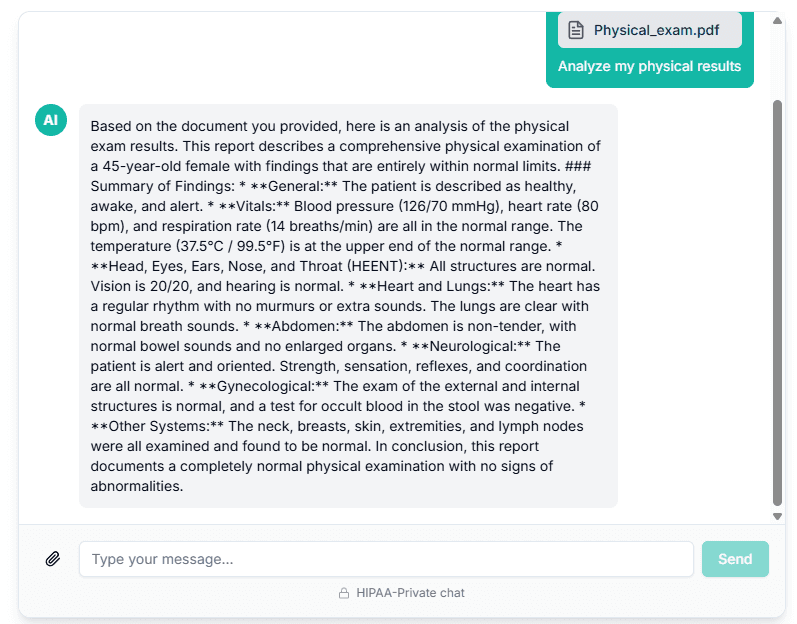Click the vertical scrollbar thumb
Screen dimensions: 797x624
[777, 303]
